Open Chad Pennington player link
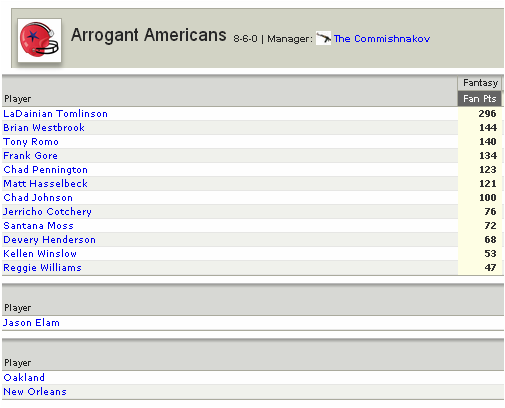The height and width of the screenshot is (408, 505). pyautogui.click(x=45, y=170)
